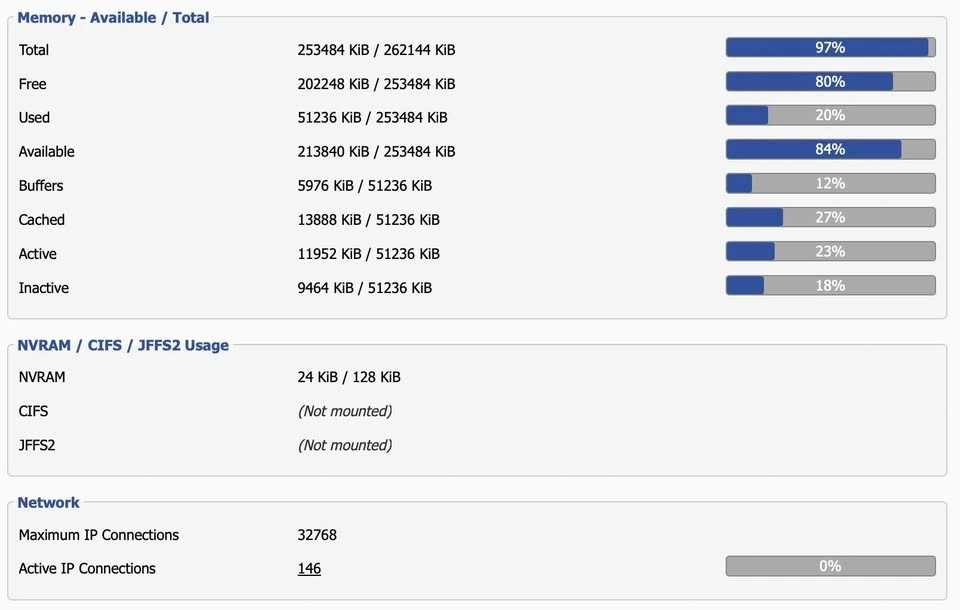960x610 pixels.
Task: Click the JFFS2 Not mounted status text
Action: click(345, 446)
